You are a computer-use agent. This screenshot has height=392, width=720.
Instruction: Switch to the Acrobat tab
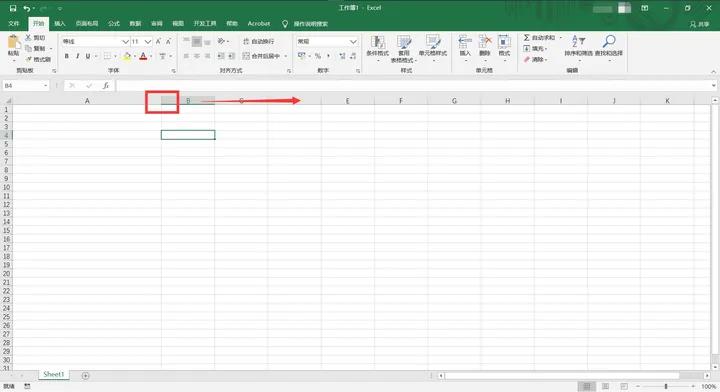pos(259,23)
